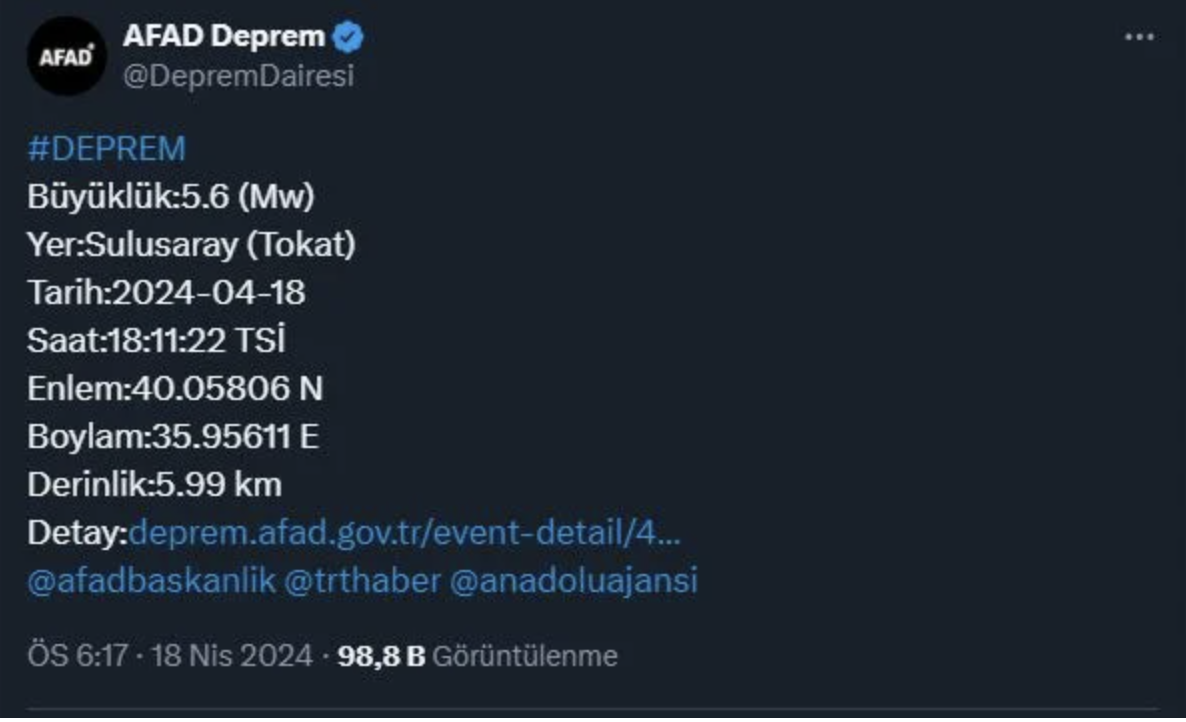Click the Boylam:35.95611 E text line

(x=173, y=437)
